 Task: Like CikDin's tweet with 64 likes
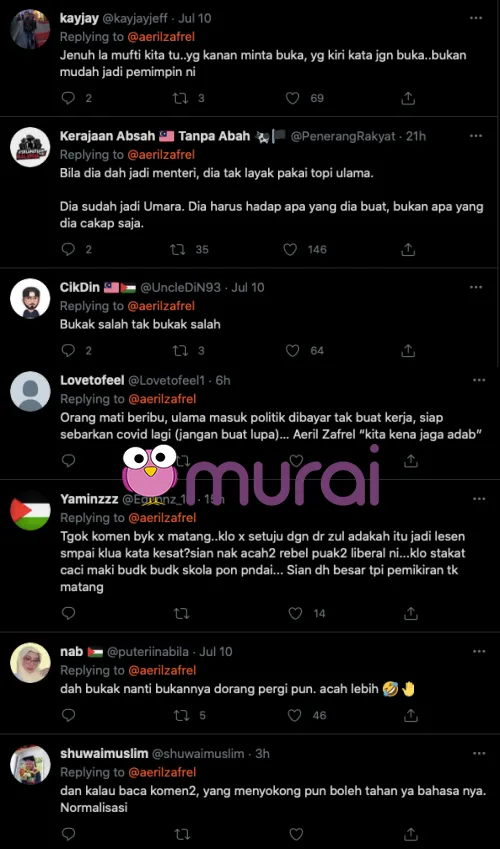tap(293, 350)
